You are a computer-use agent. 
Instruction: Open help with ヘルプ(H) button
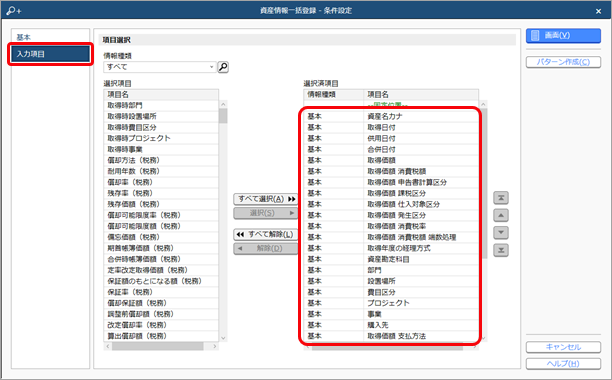click(563, 364)
